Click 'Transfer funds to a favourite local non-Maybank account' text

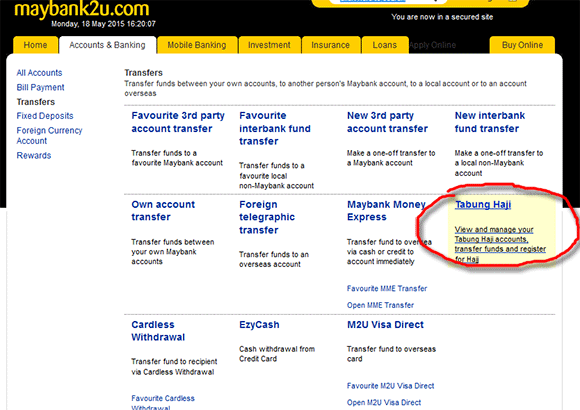[276, 175]
